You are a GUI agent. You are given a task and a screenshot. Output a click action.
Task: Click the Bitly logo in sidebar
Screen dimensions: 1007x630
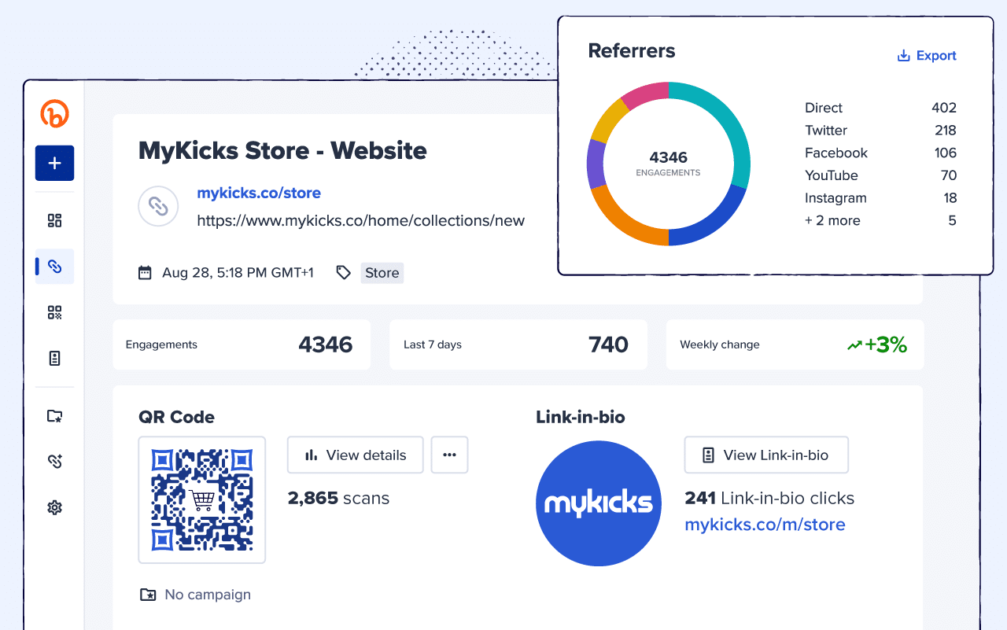pos(55,114)
